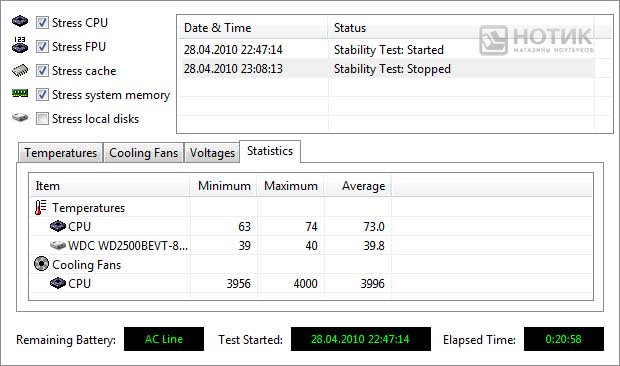The width and height of the screenshot is (620, 366).
Task: Select the Stability Test: Stopped log row
Action: (x=386, y=69)
